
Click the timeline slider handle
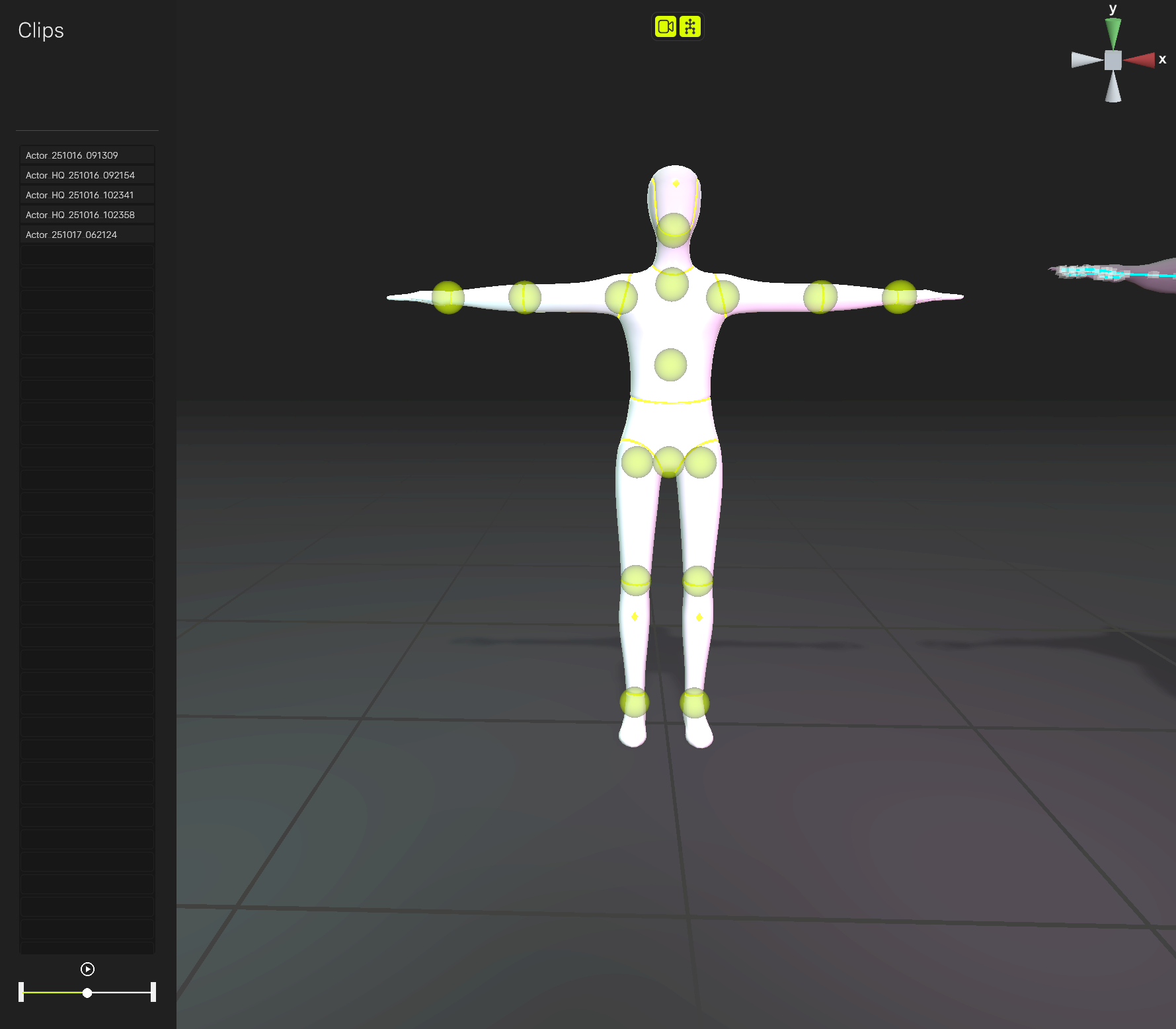pos(87,993)
